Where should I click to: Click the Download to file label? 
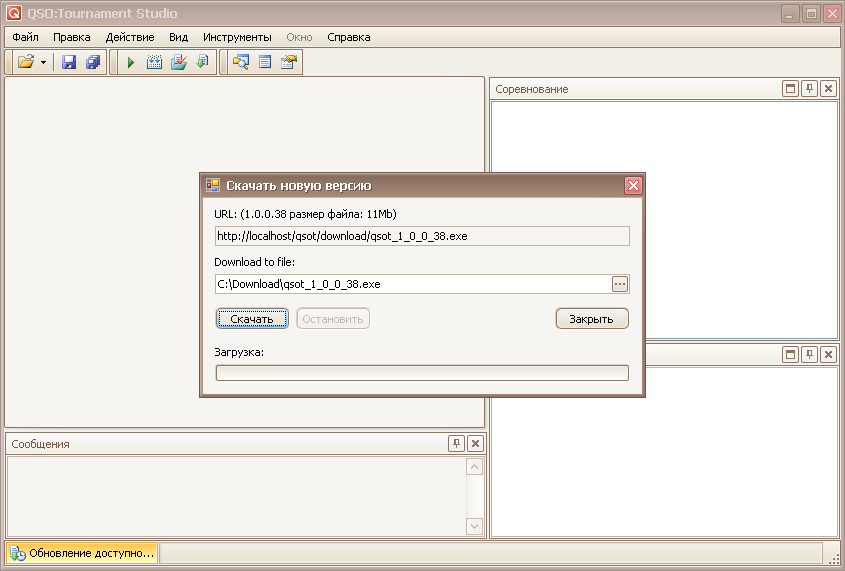click(x=254, y=262)
